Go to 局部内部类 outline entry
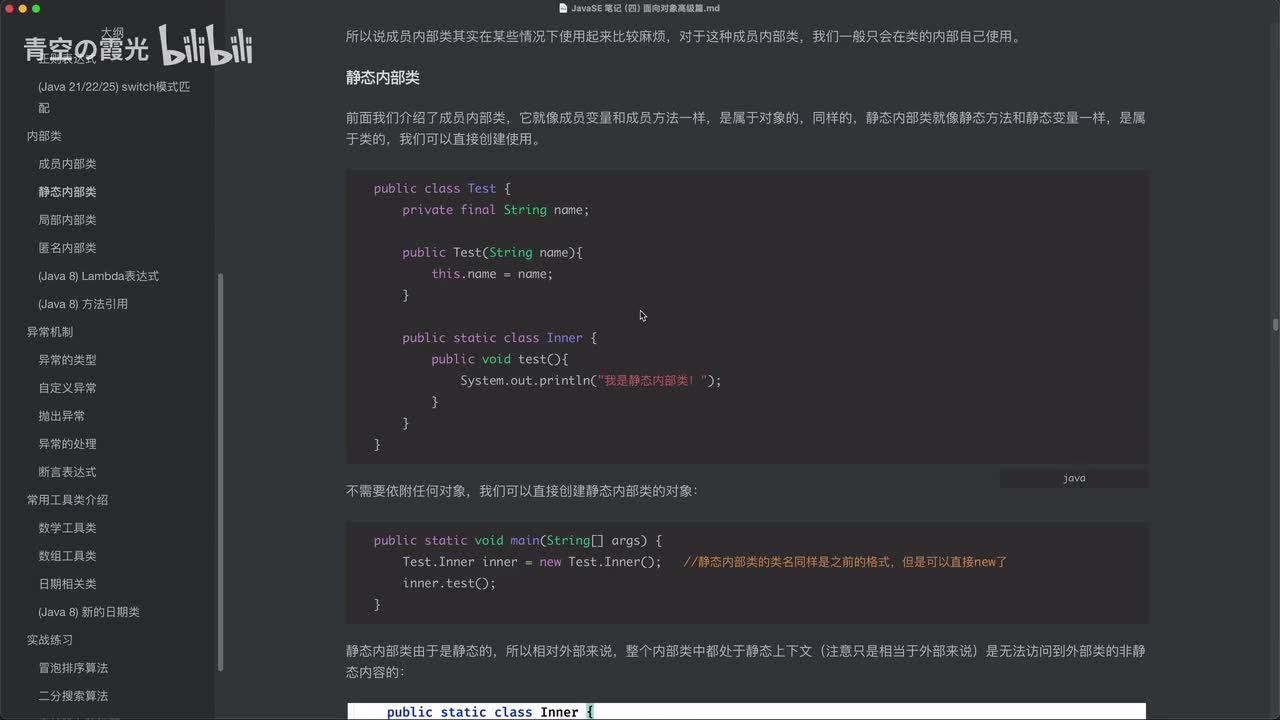 (67, 220)
